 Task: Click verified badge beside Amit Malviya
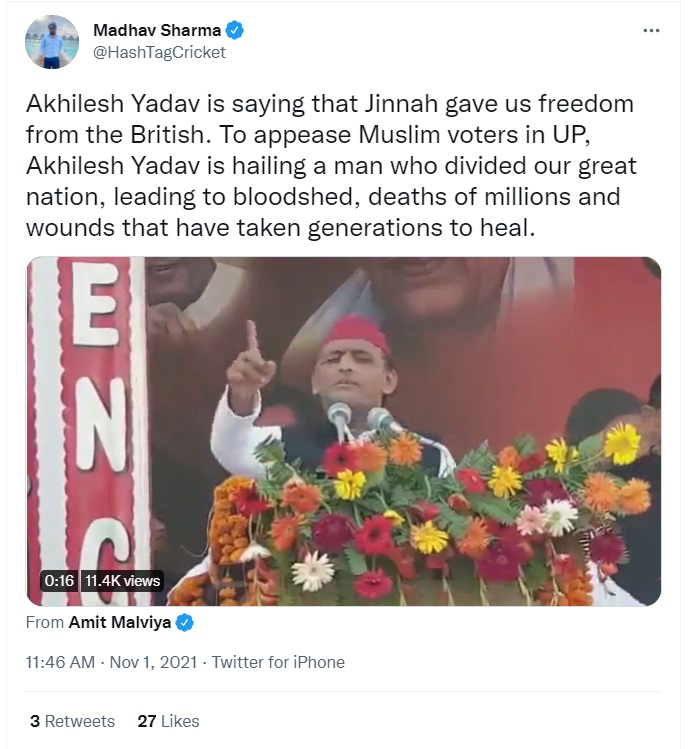(185, 623)
